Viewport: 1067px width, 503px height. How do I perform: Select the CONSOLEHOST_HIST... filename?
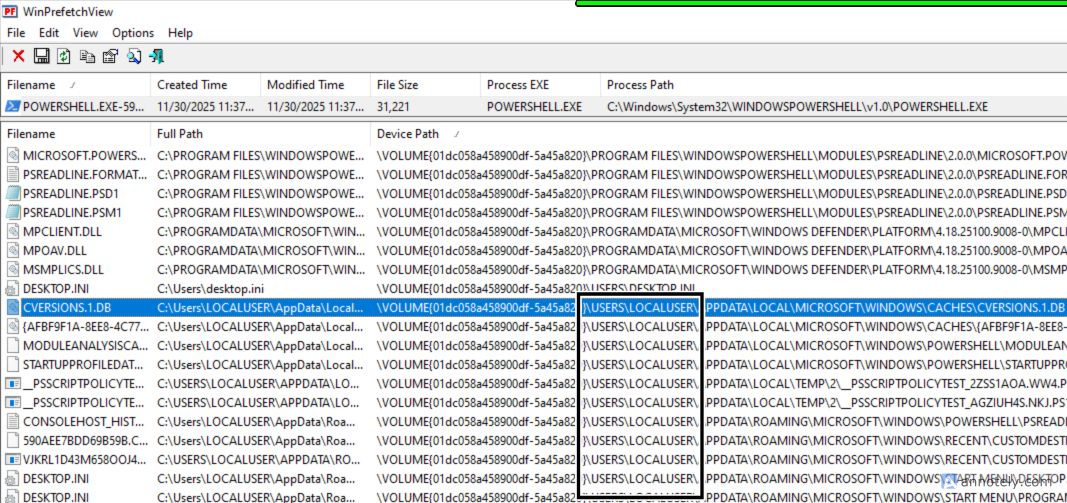tap(84, 421)
